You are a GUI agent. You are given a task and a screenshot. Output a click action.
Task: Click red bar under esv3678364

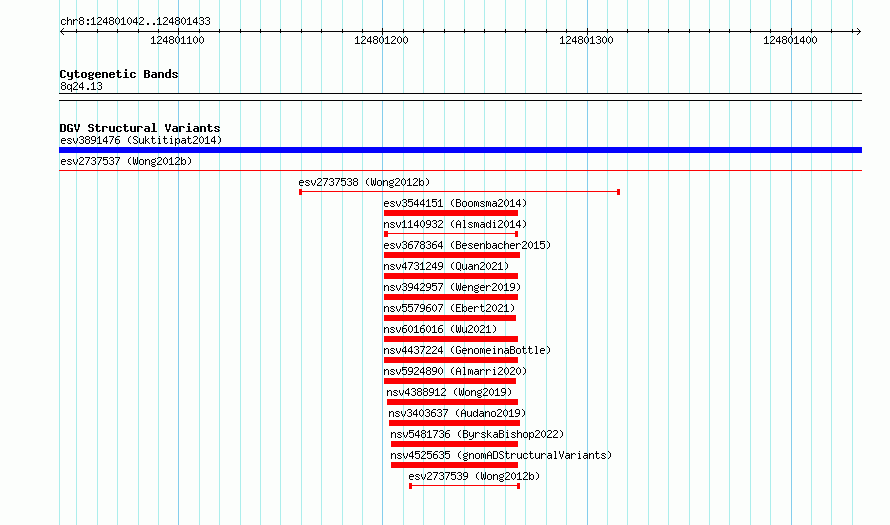(452, 255)
